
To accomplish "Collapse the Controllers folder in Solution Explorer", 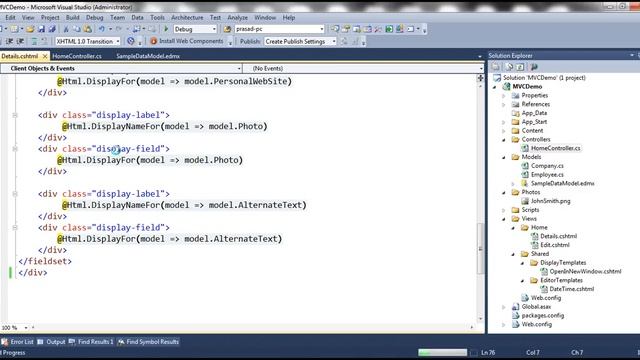I will [x=504, y=140].
